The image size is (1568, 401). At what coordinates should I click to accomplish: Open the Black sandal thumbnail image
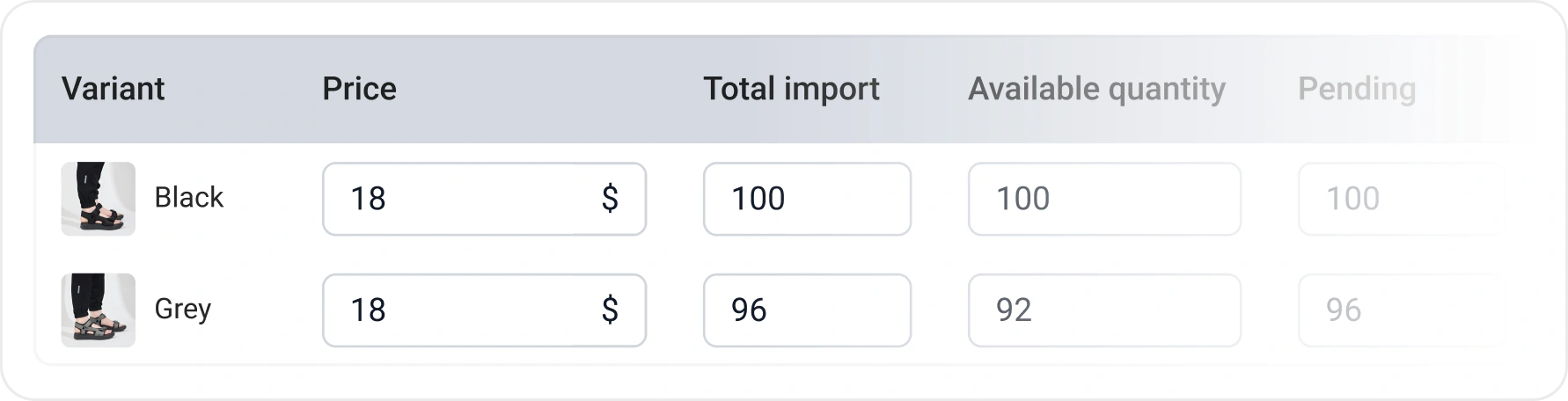(98, 199)
